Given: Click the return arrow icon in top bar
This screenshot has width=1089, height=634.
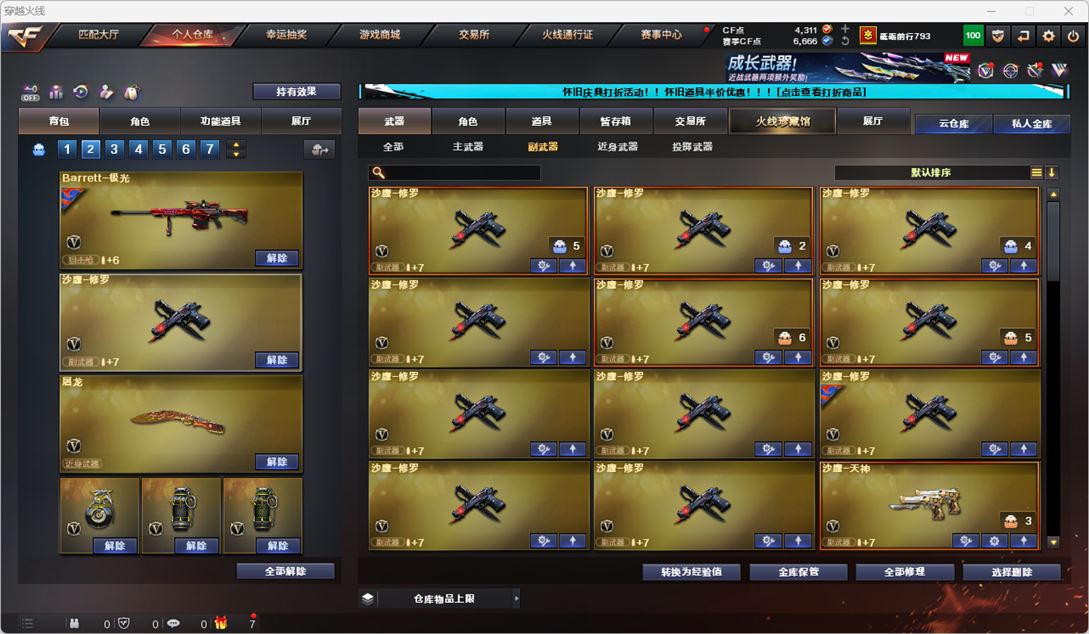Looking at the screenshot, I should pos(1023,36).
